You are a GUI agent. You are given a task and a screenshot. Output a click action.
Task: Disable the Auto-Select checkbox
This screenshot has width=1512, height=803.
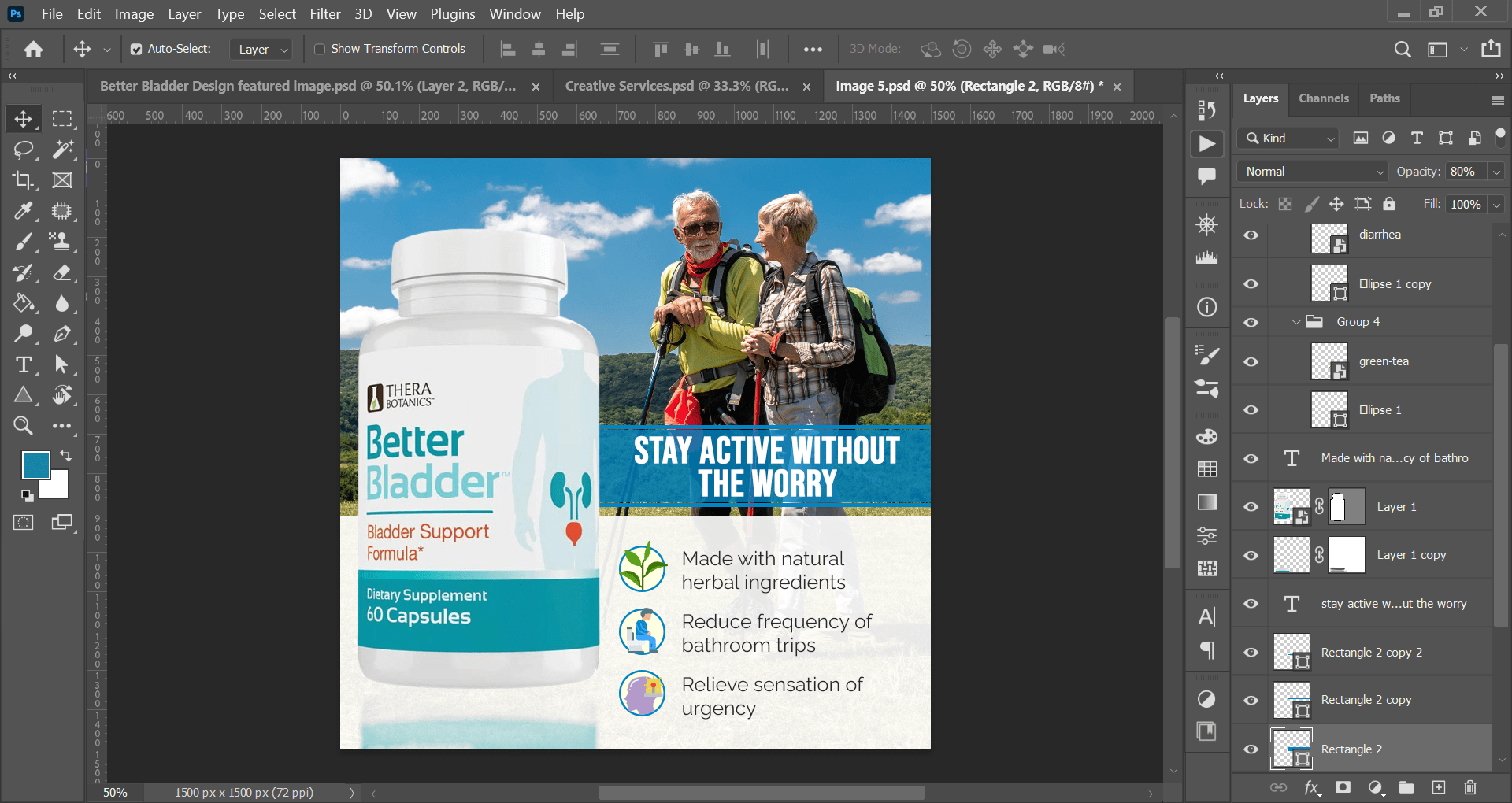click(x=136, y=49)
